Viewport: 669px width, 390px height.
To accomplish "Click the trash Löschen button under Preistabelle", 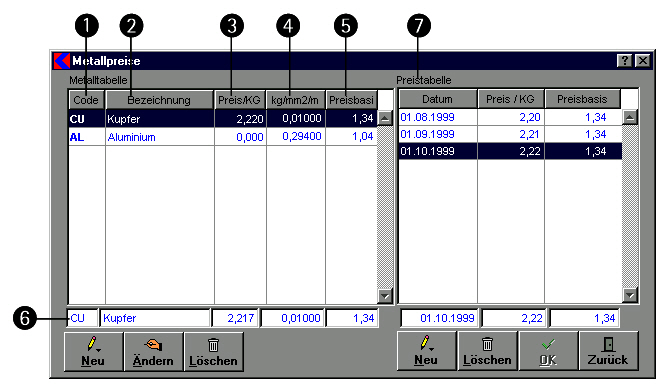I will (x=488, y=351).
